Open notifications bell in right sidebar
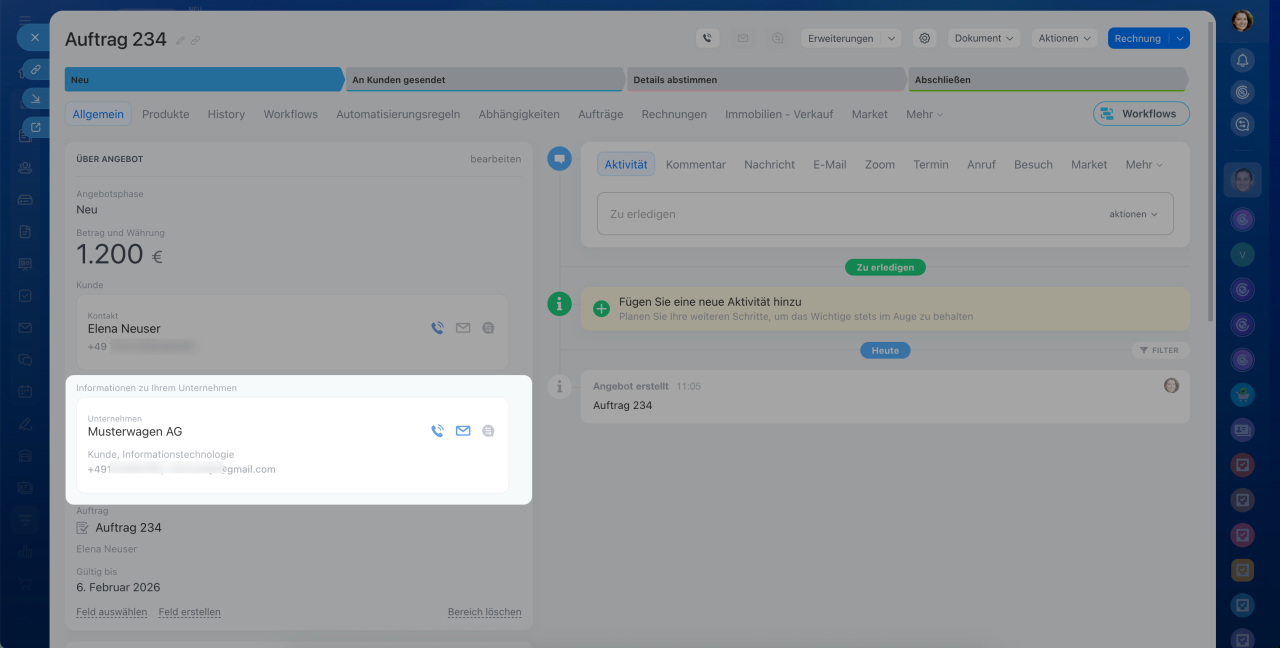The height and width of the screenshot is (648, 1280). (1242, 60)
